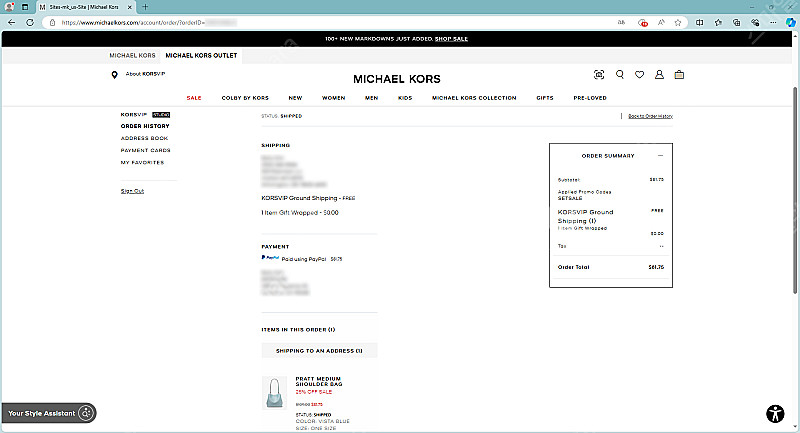Image resolution: width=800 pixels, height=433 pixels.
Task: Toggle split screen icon
Action: click(x=699, y=22)
